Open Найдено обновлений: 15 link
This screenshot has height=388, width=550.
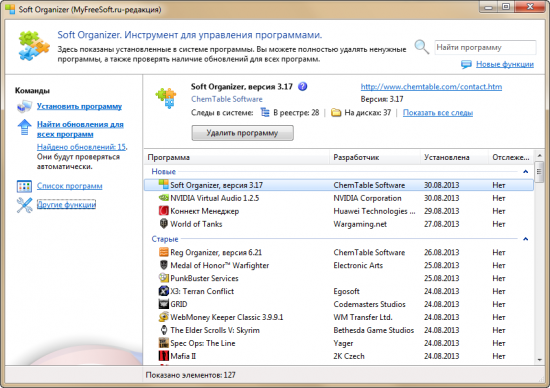pos(81,147)
